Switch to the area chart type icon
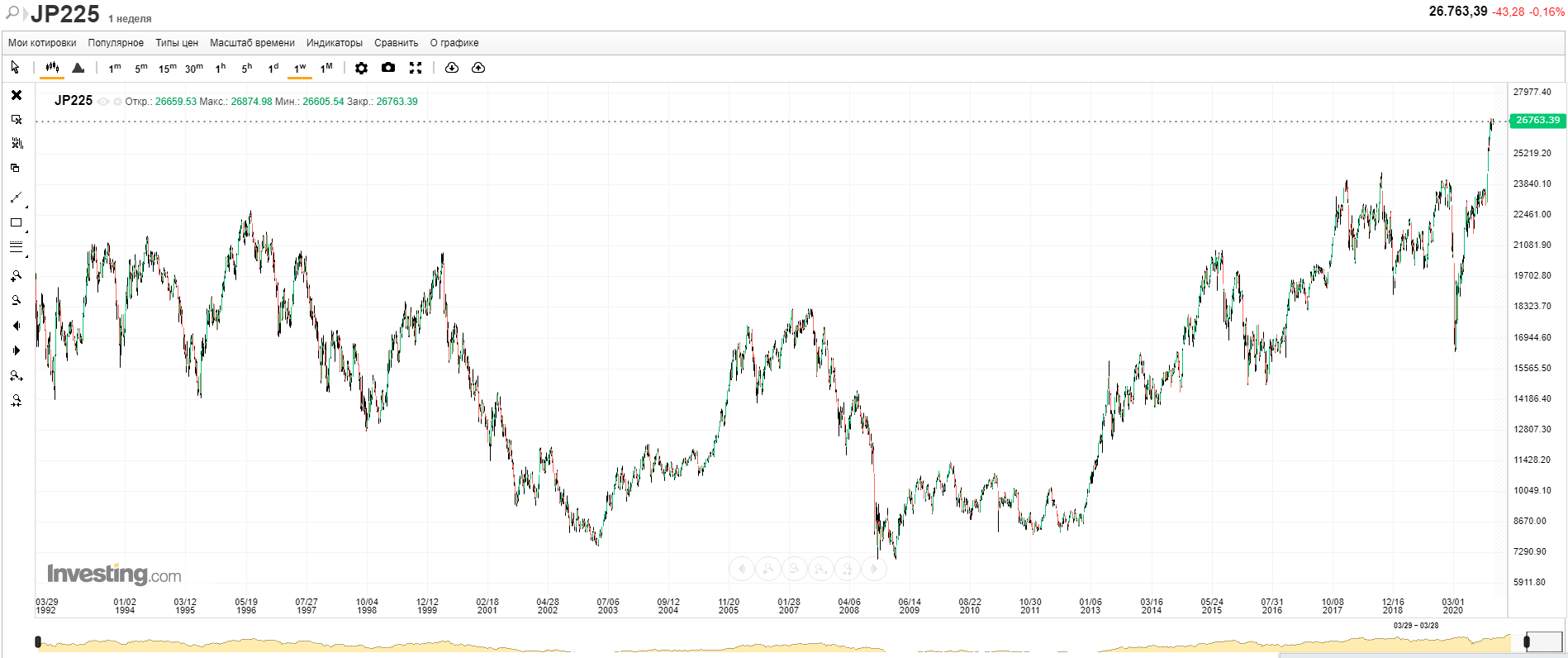The width and height of the screenshot is (1568, 658). 78,68
